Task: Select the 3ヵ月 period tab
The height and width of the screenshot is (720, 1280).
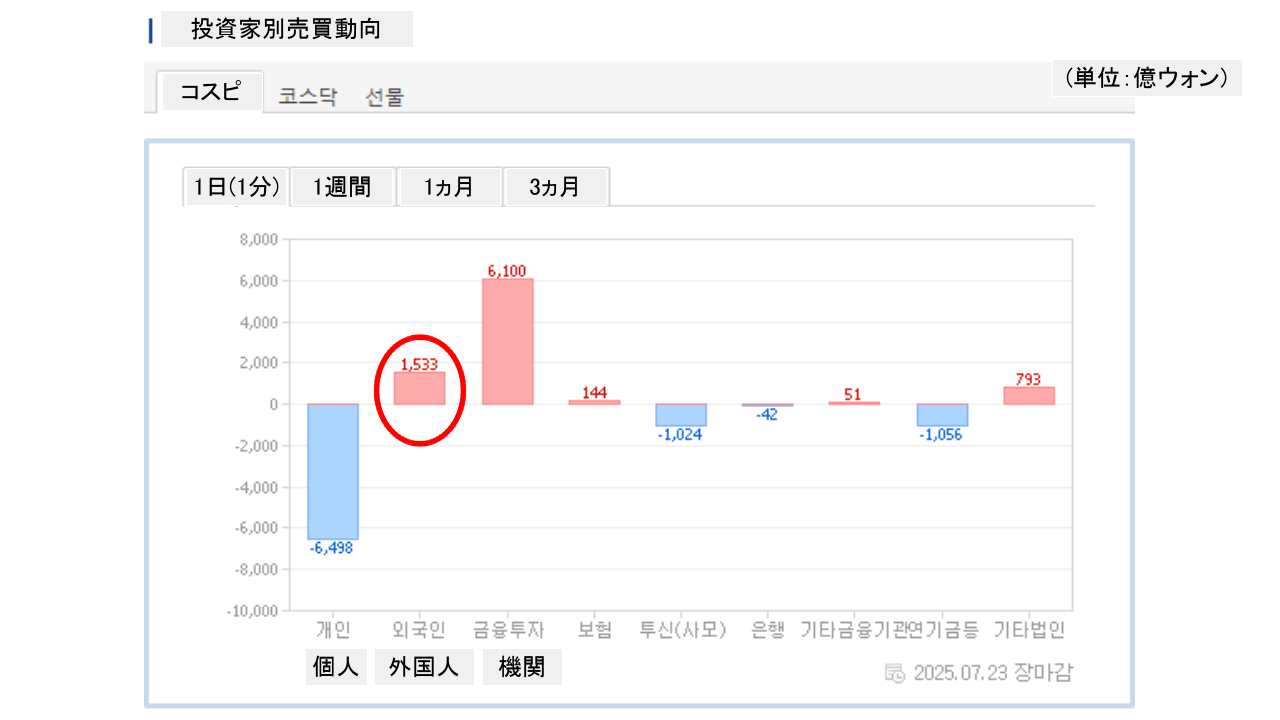Action: [x=555, y=187]
